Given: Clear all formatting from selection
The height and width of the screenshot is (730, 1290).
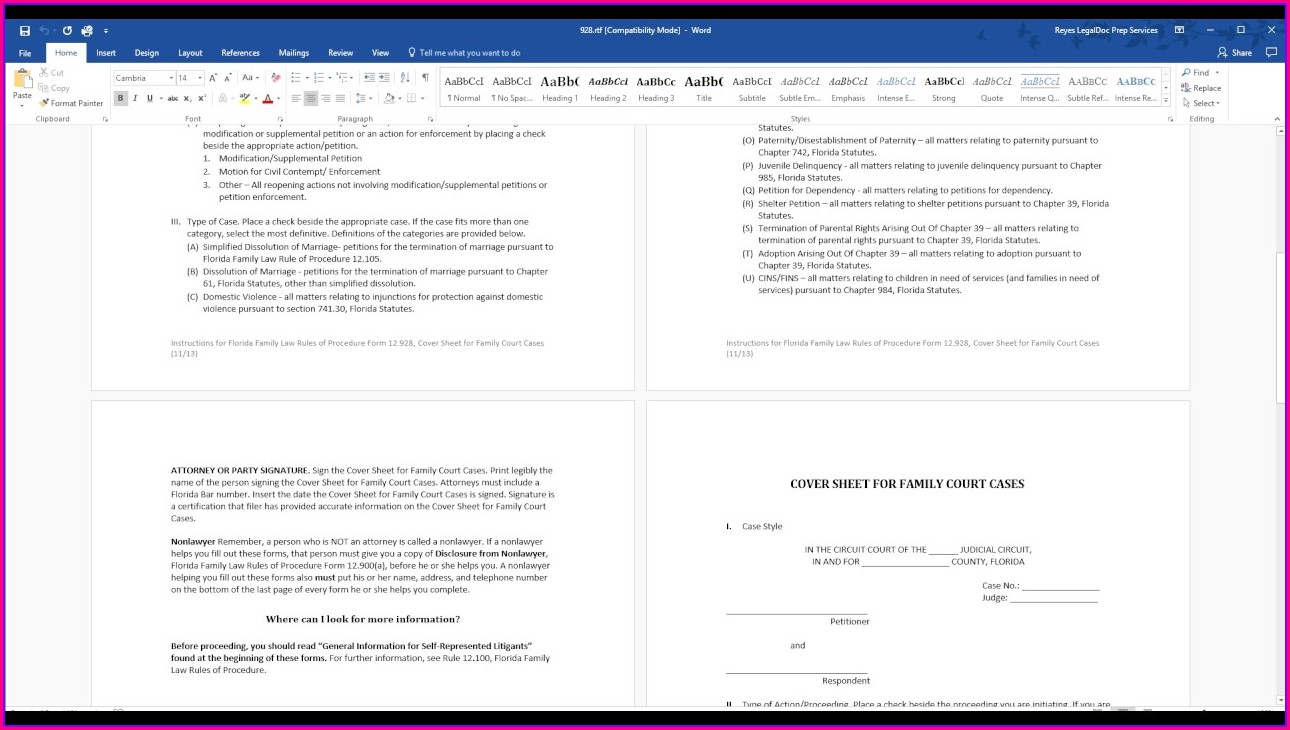Looking at the screenshot, I should pyautogui.click(x=274, y=78).
